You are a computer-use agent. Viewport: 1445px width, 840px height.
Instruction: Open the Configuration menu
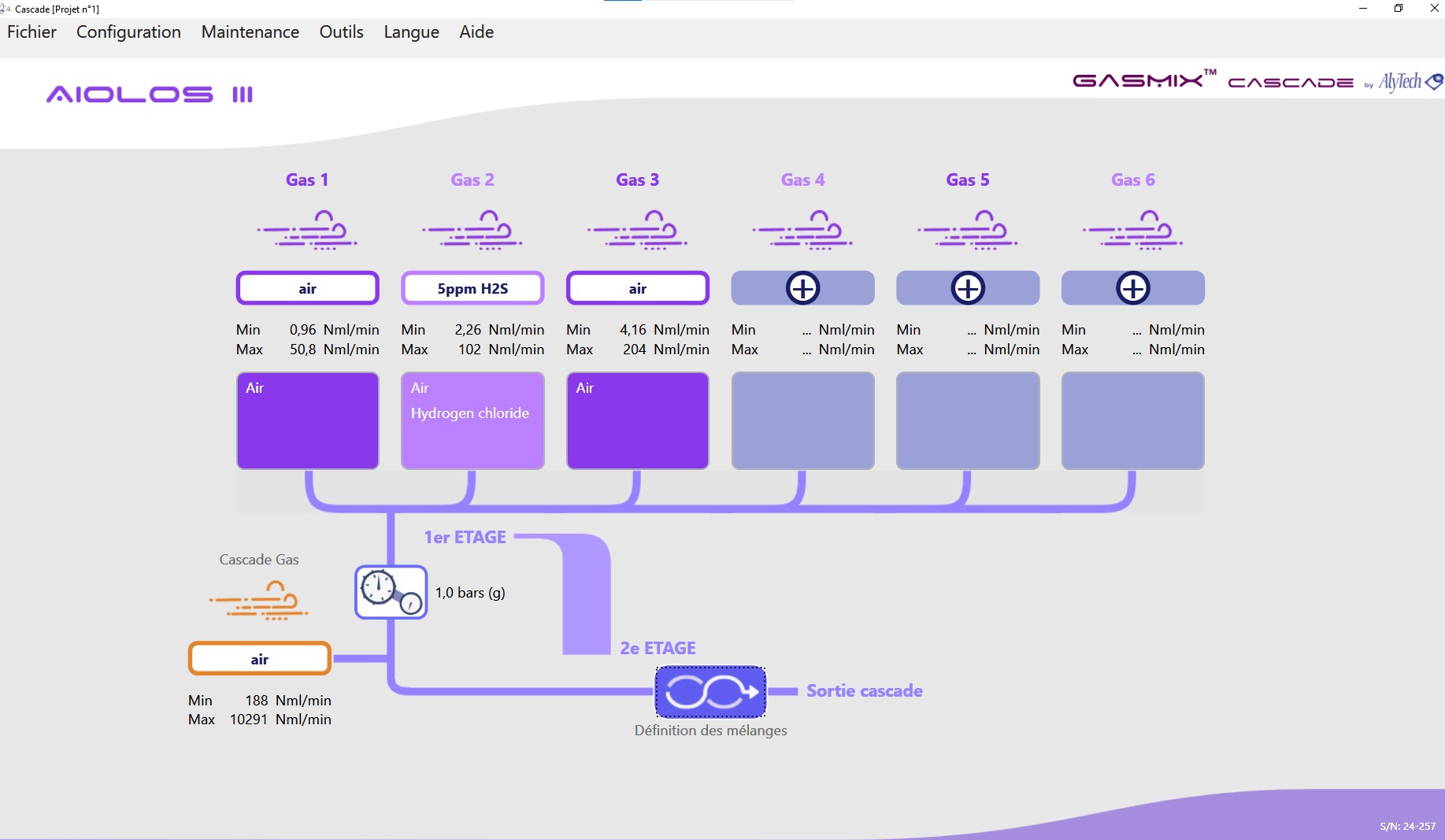[x=128, y=32]
